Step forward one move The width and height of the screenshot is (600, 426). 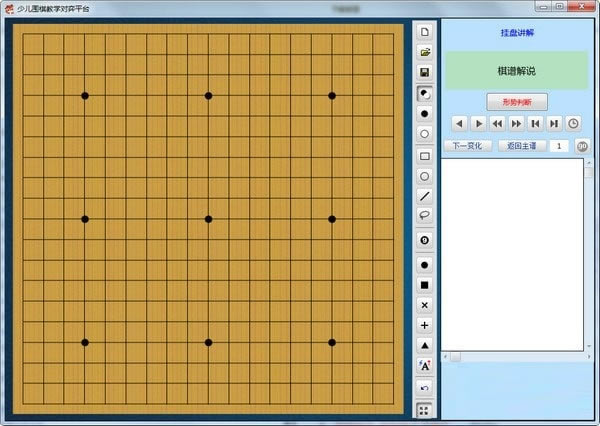[478, 124]
